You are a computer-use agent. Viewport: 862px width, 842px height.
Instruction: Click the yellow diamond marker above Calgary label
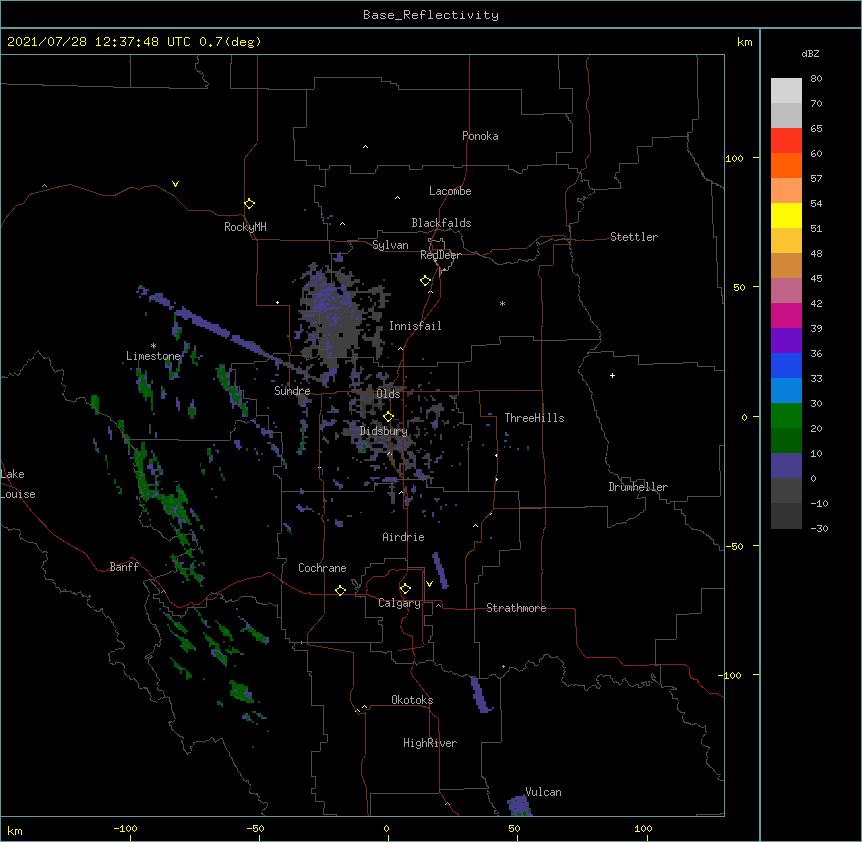405,589
